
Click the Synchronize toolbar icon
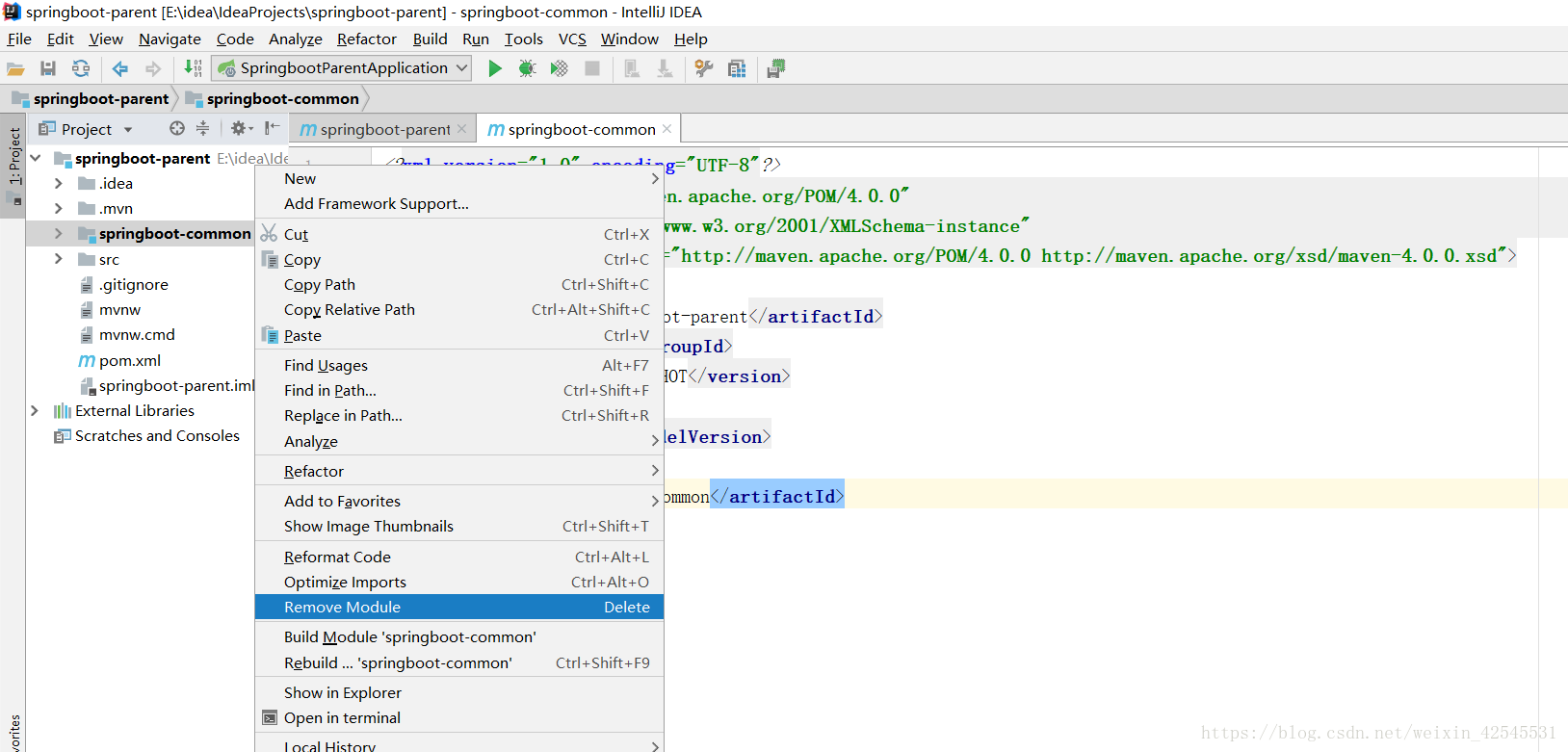pyautogui.click(x=81, y=68)
